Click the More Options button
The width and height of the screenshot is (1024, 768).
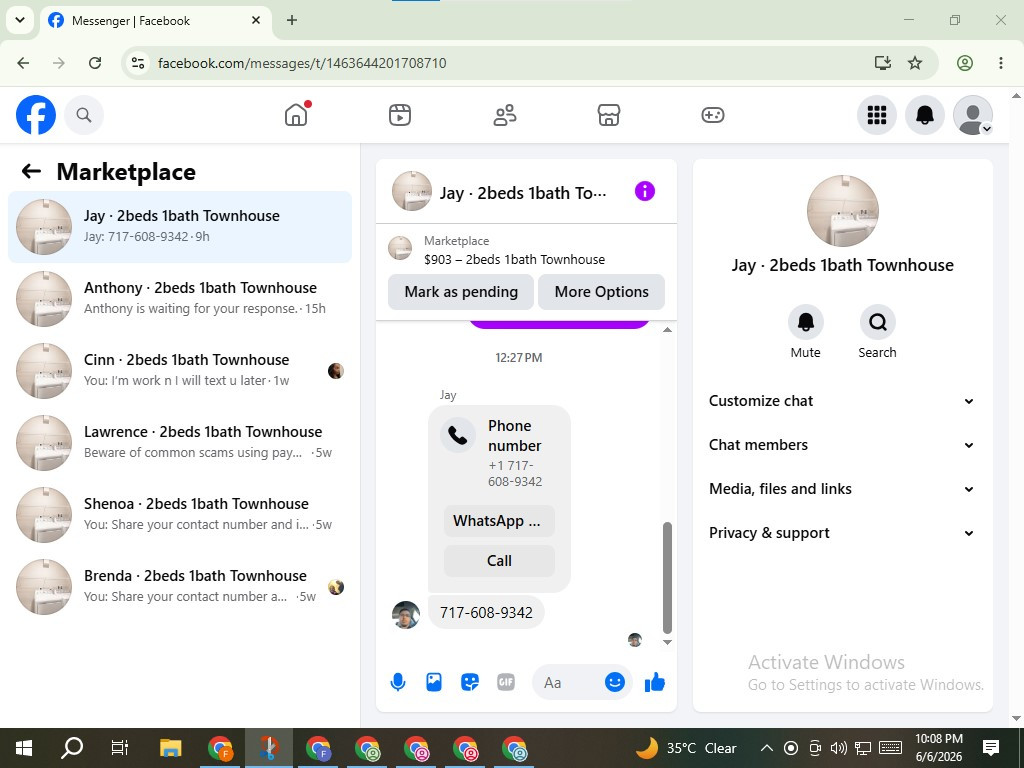coord(601,292)
